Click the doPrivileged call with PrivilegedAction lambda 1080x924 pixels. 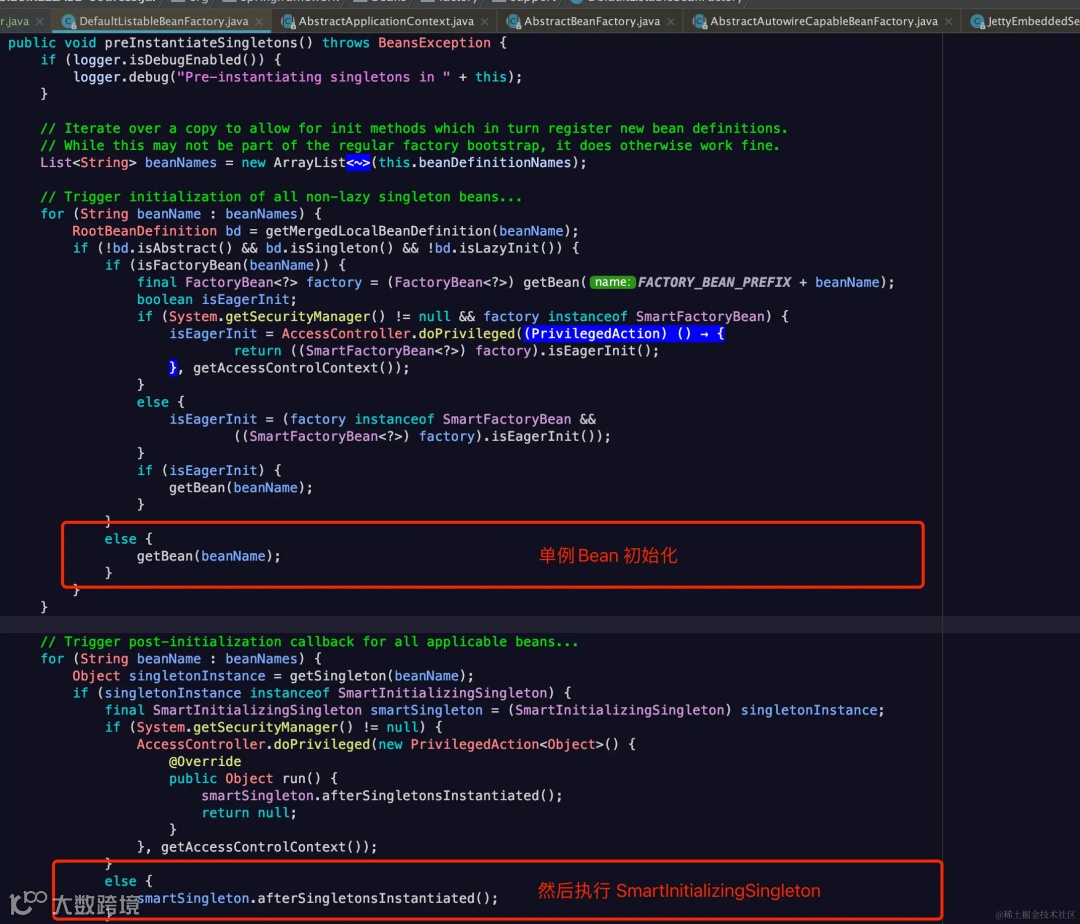point(466,334)
